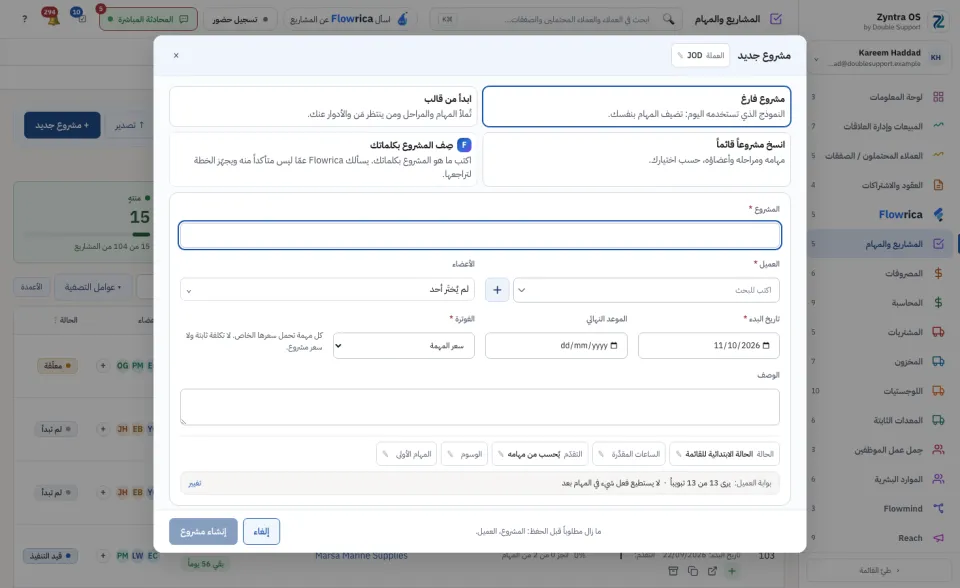Open tasks checklist icon with 10 badge
The width and height of the screenshot is (960, 588).
tap(80, 17)
